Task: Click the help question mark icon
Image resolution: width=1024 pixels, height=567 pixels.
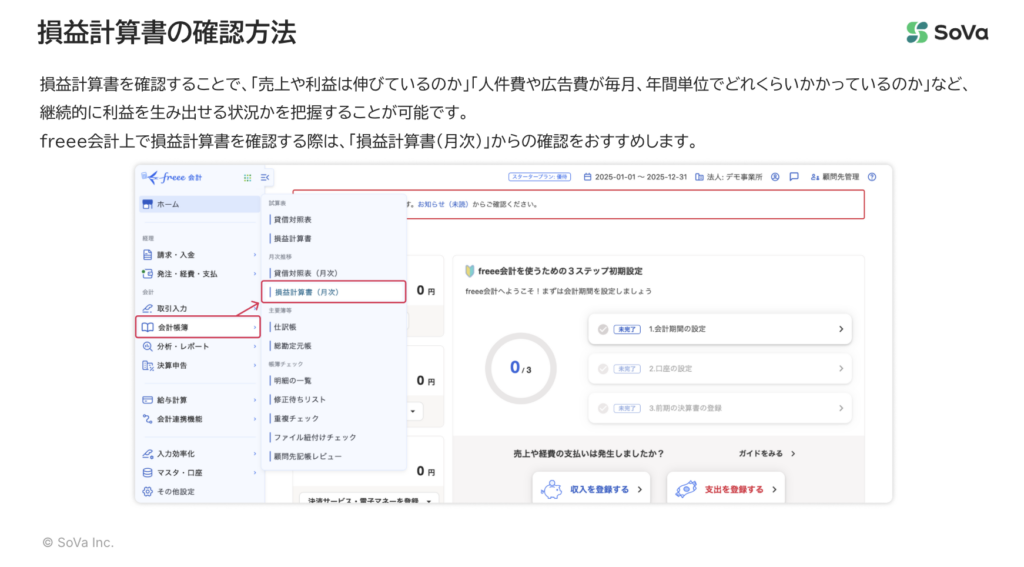Action: click(872, 176)
